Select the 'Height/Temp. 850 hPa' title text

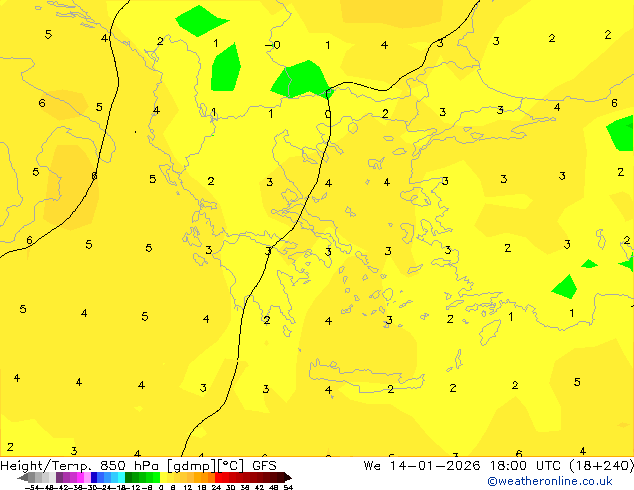pyautogui.click(x=80, y=466)
